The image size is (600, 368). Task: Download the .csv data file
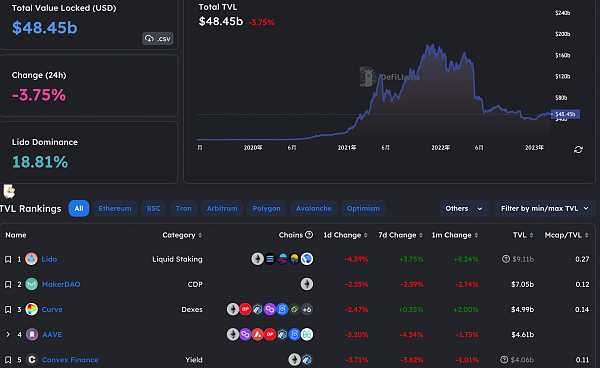tap(158, 39)
